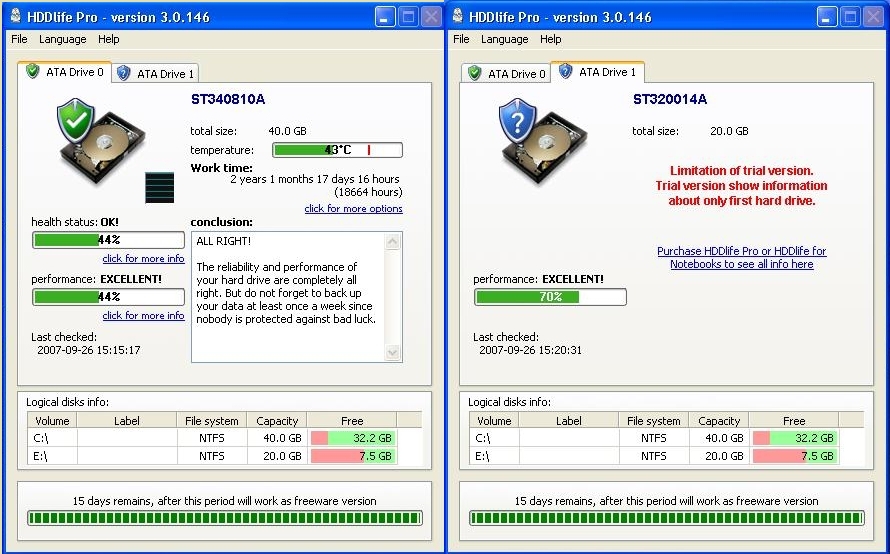Click 32.2 GB free bar in left window

pyautogui.click(x=352, y=438)
